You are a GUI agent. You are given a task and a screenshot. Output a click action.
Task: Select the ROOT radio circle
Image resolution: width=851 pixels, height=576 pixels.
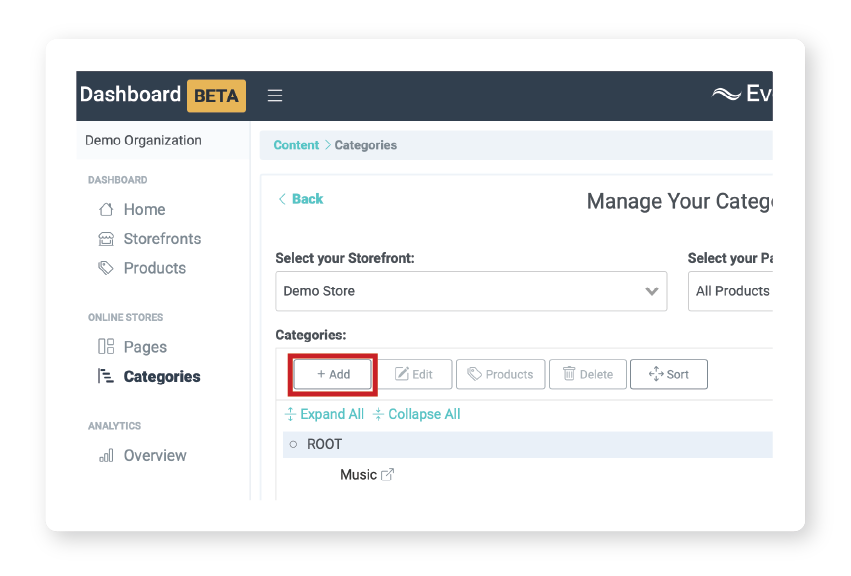pyautogui.click(x=293, y=444)
